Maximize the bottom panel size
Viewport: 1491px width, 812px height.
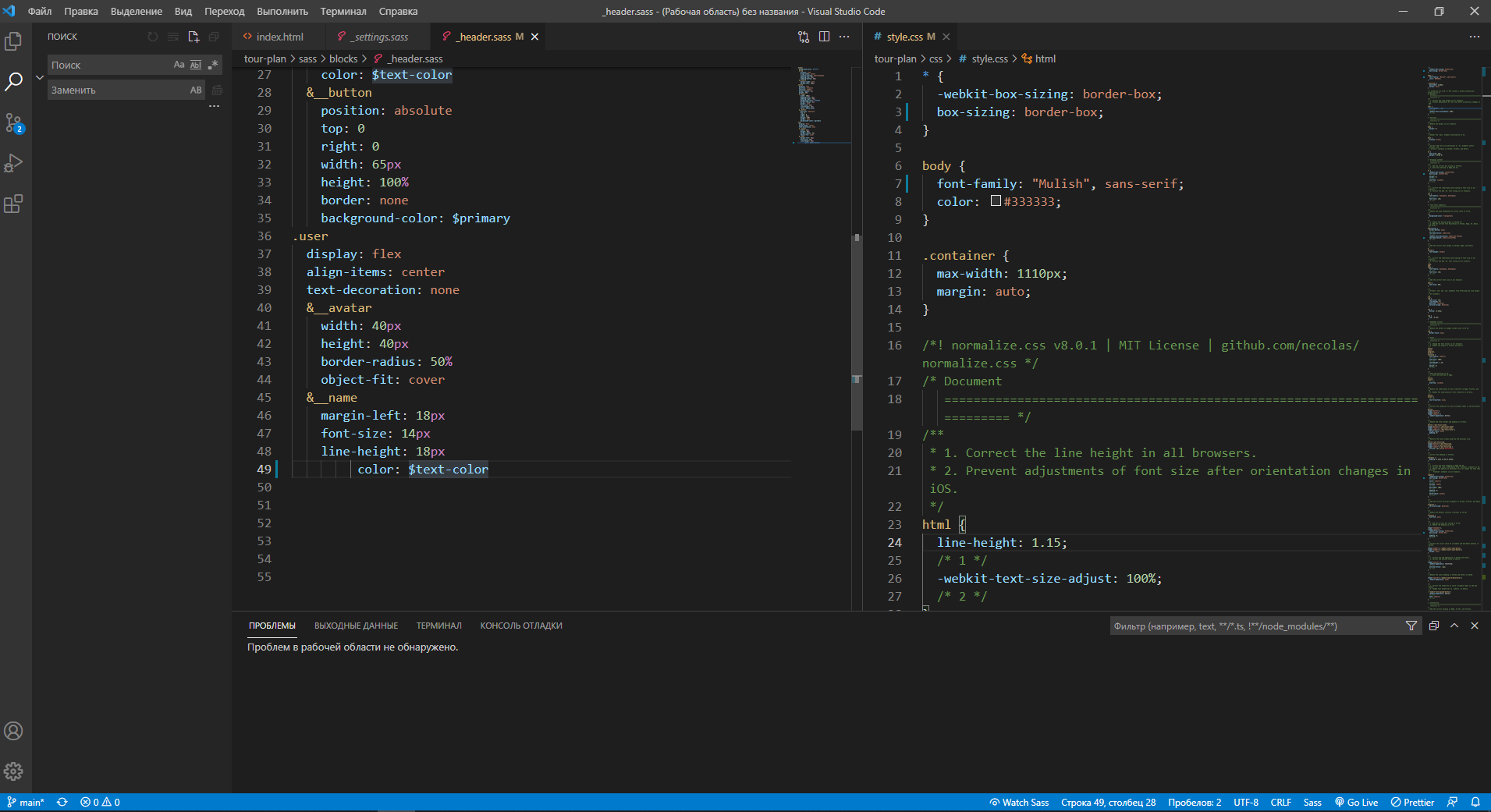tap(1454, 626)
